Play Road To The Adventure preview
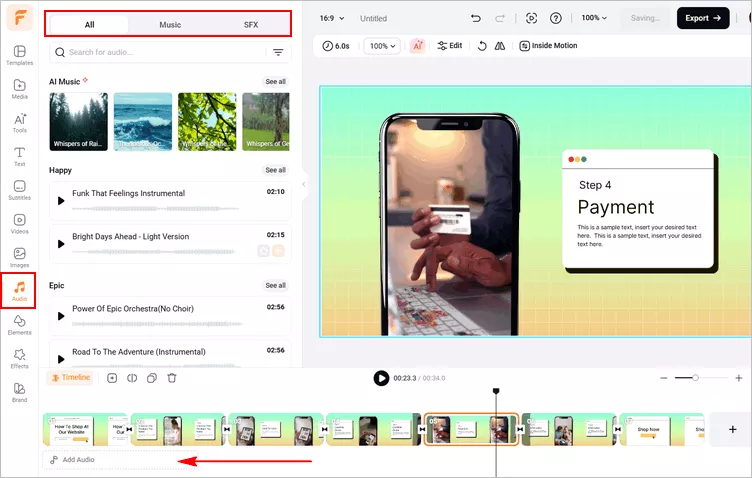752x478 pixels. [x=61, y=359]
